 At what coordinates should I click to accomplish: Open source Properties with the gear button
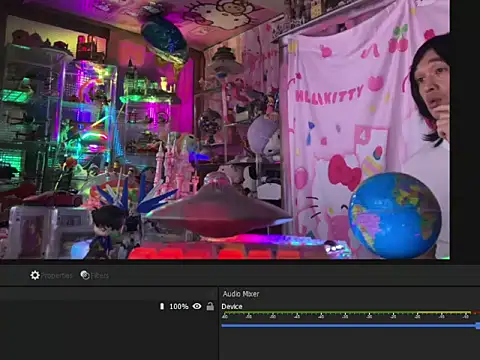pos(51,275)
